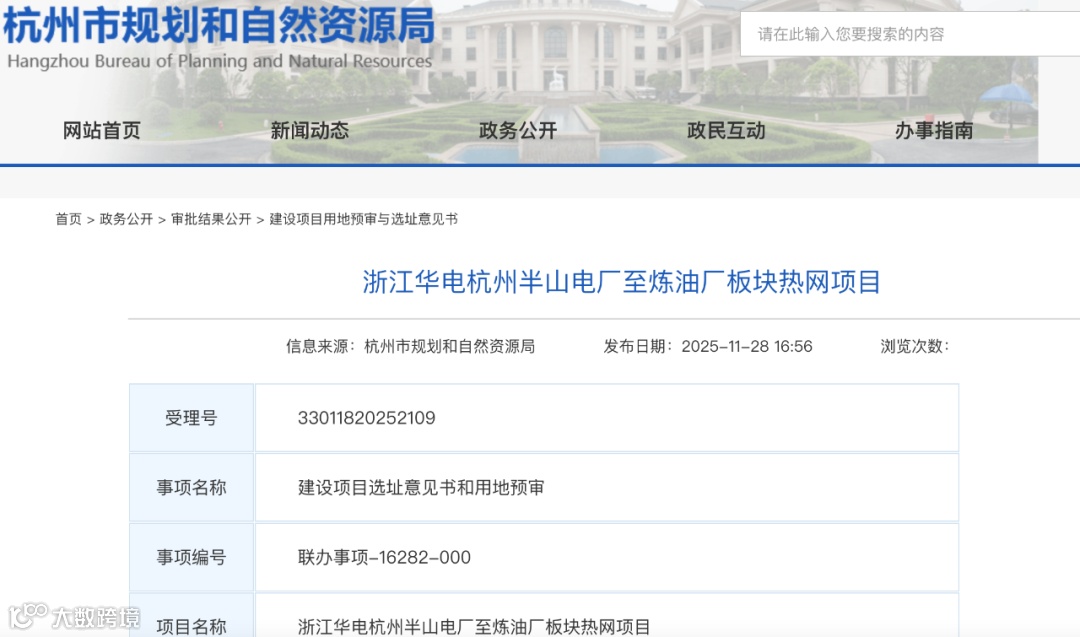Click the 事项编号 table header cell
The width and height of the screenshot is (1080, 637).
pos(191,557)
